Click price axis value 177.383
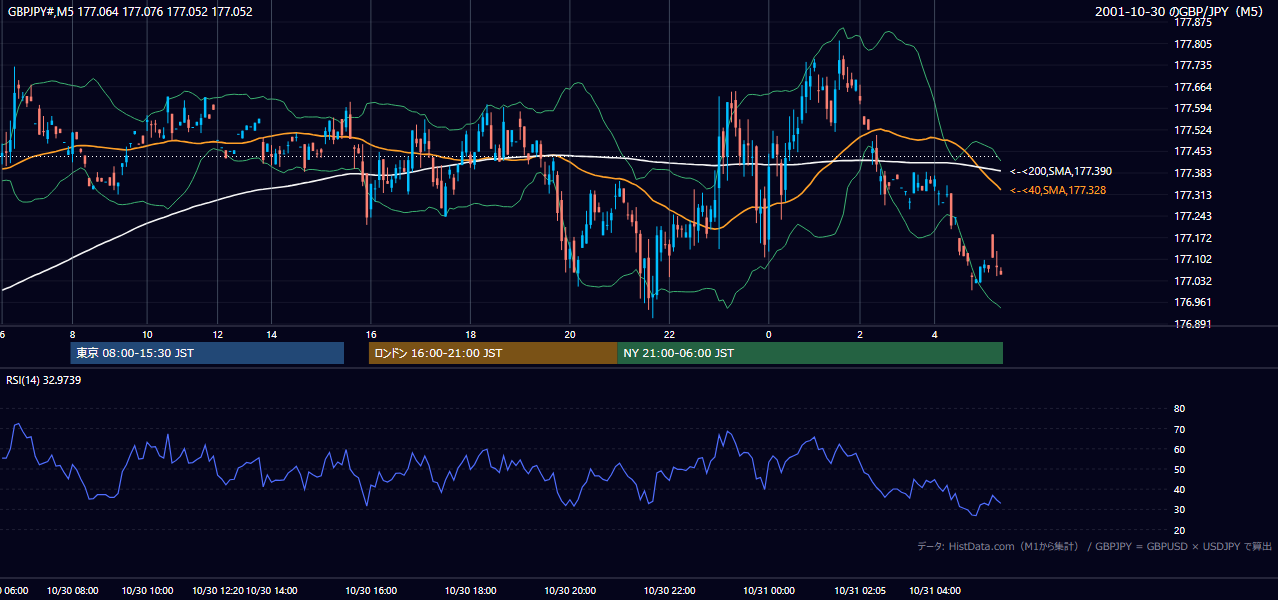 [x=1193, y=173]
